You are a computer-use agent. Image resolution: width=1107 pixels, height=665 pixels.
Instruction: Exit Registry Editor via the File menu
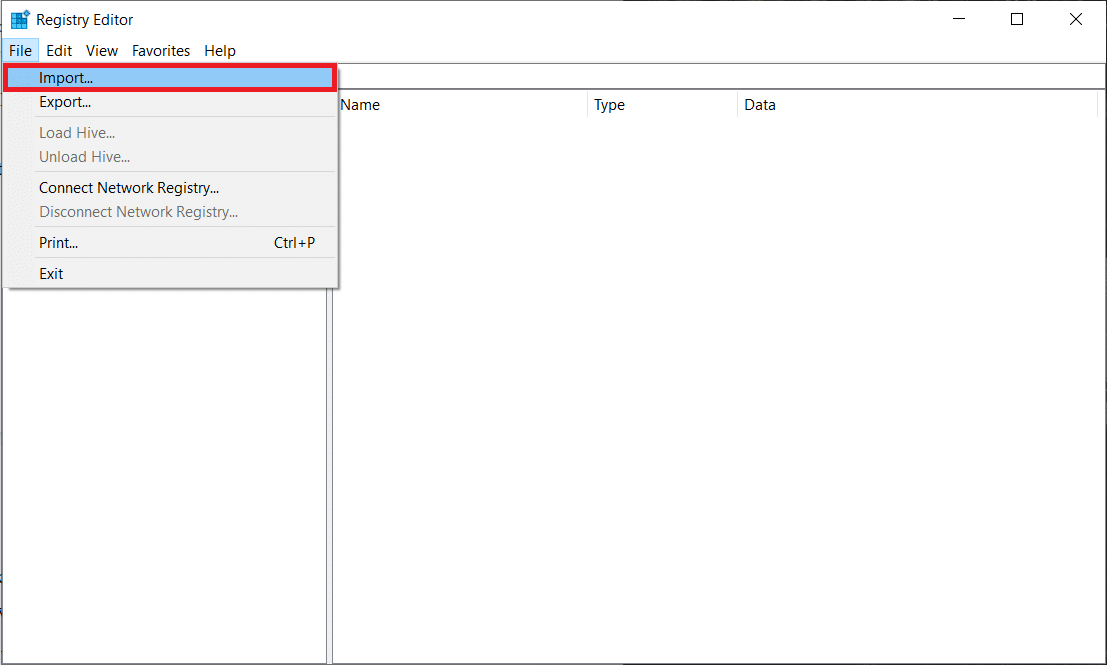(51, 274)
